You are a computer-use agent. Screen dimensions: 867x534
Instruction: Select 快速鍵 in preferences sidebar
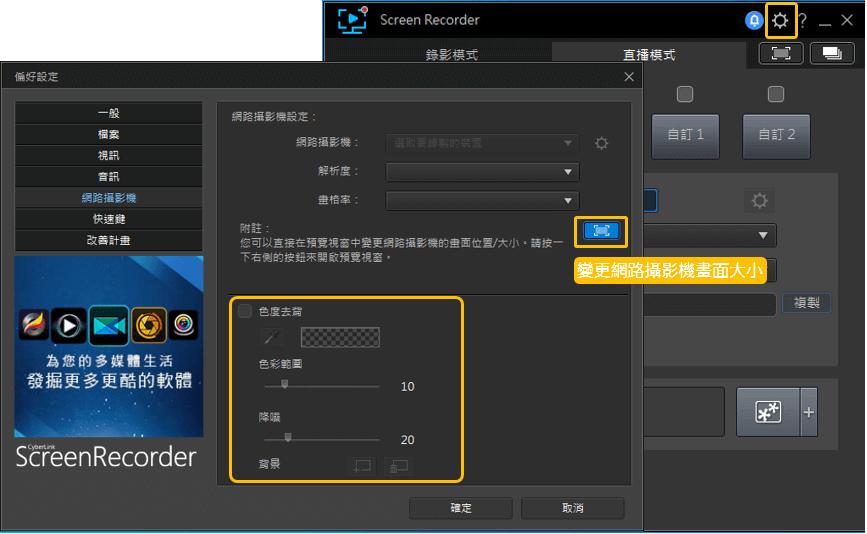[x=109, y=219]
